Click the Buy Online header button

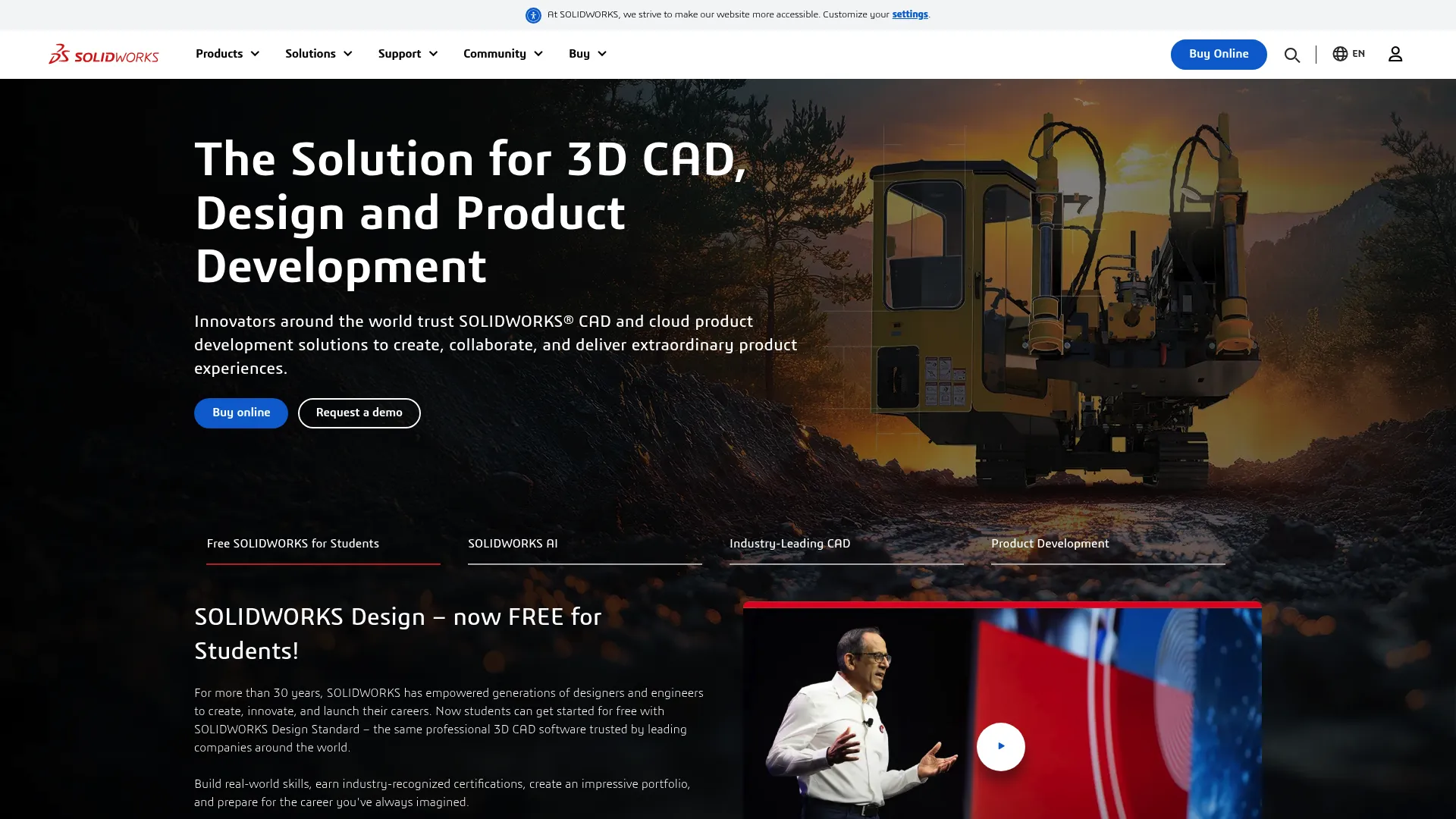coord(1219,55)
